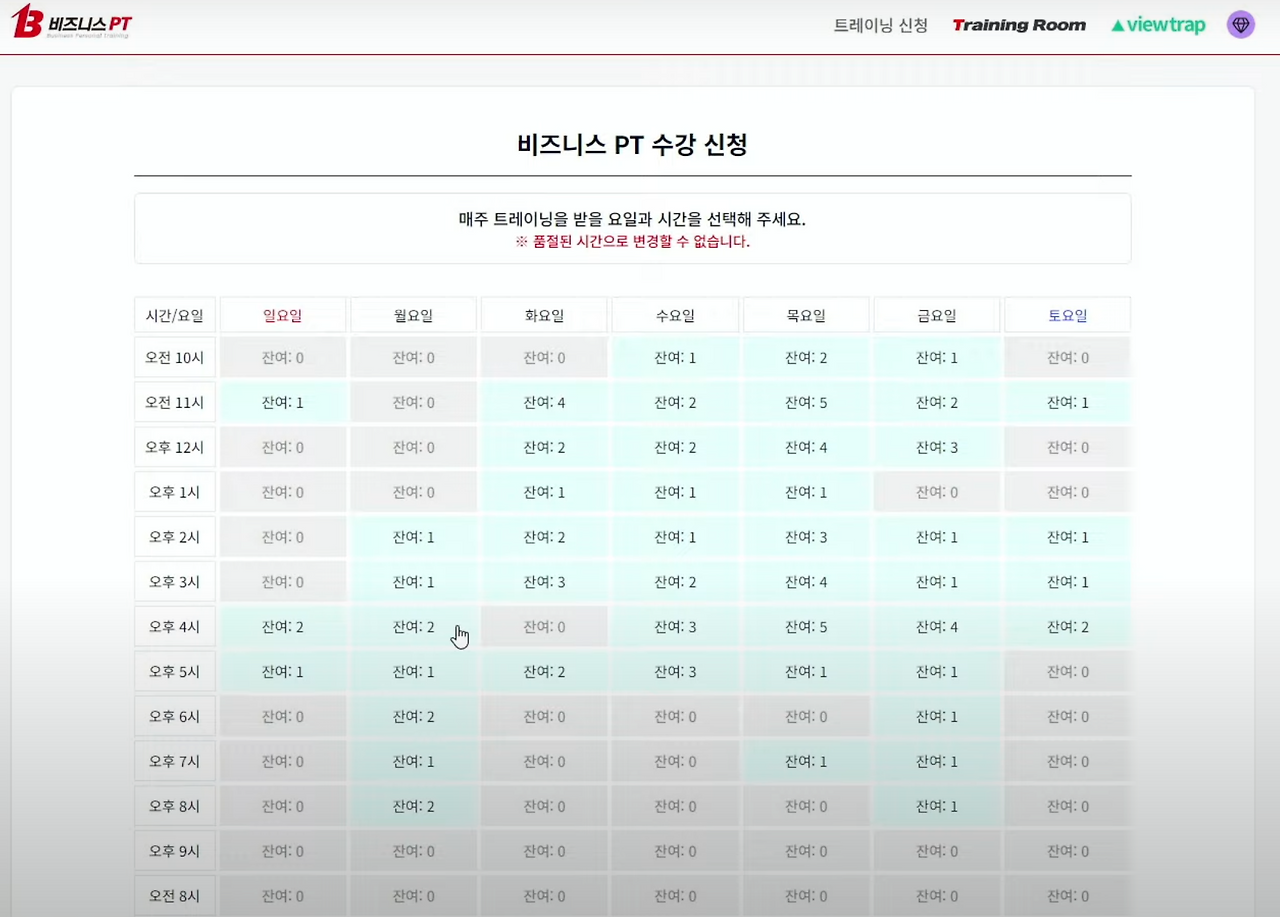
Task: Choose 월요일 오후 4시 slot
Action: [x=413, y=627]
